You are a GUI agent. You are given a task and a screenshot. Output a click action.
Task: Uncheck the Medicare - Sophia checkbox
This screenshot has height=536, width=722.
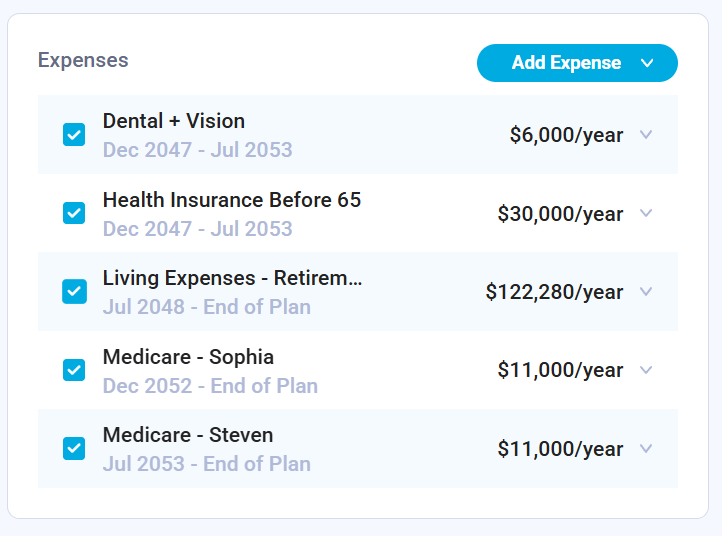tap(74, 370)
